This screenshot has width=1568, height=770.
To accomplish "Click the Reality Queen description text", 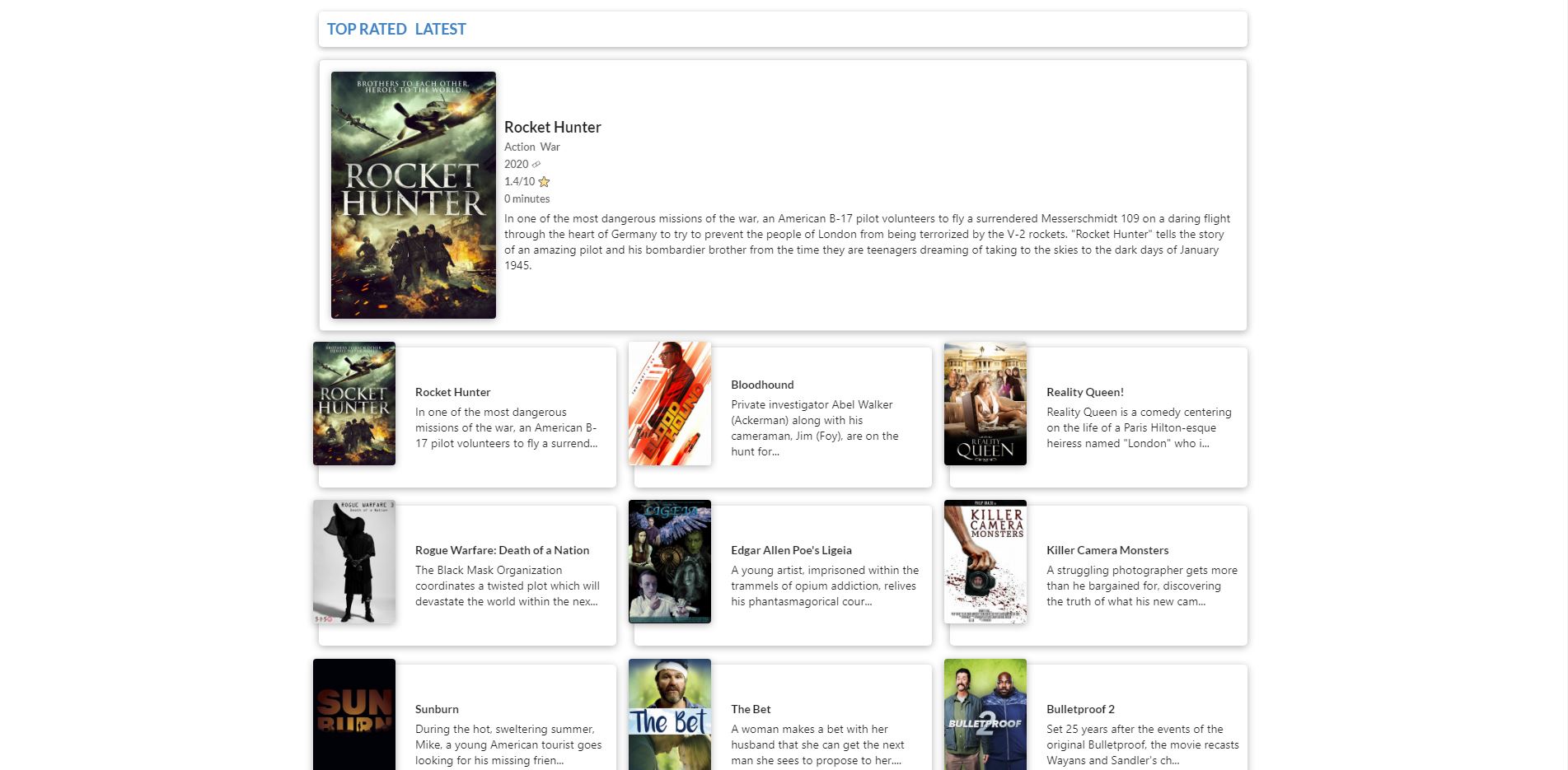I will click(1140, 427).
